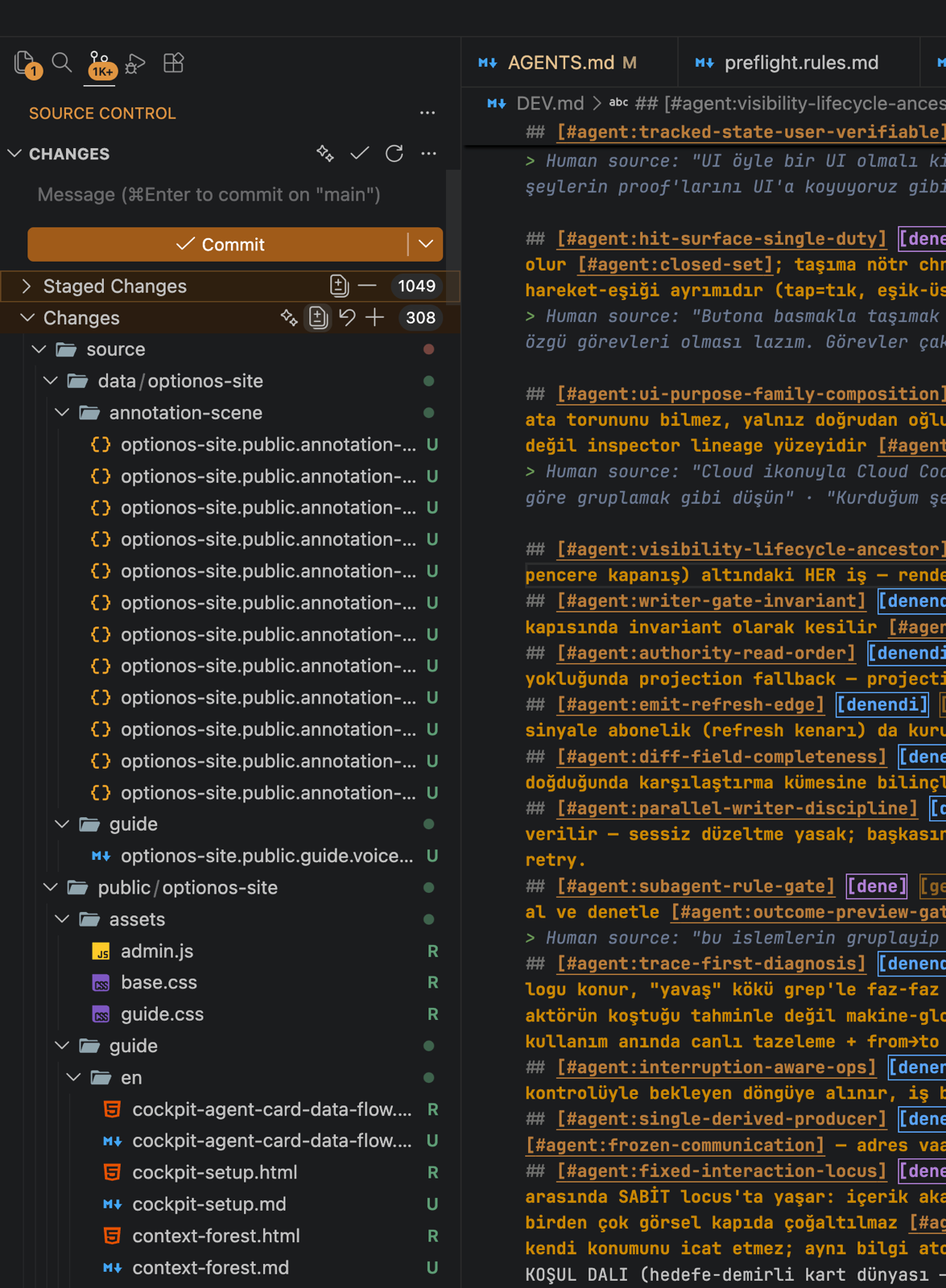The image size is (946, 1288).
Task: Open base.css in the changes list
Action: 159,982
